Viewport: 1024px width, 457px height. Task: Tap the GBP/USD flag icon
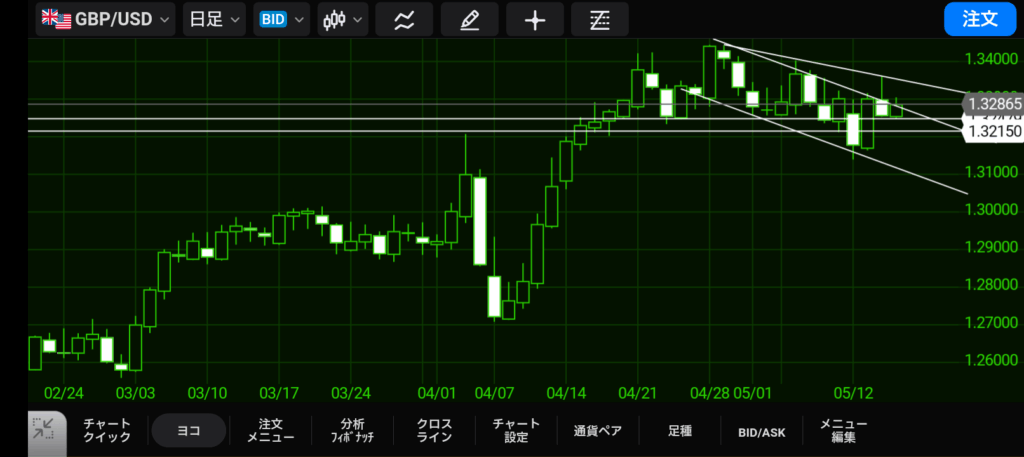tap(56, 18)
